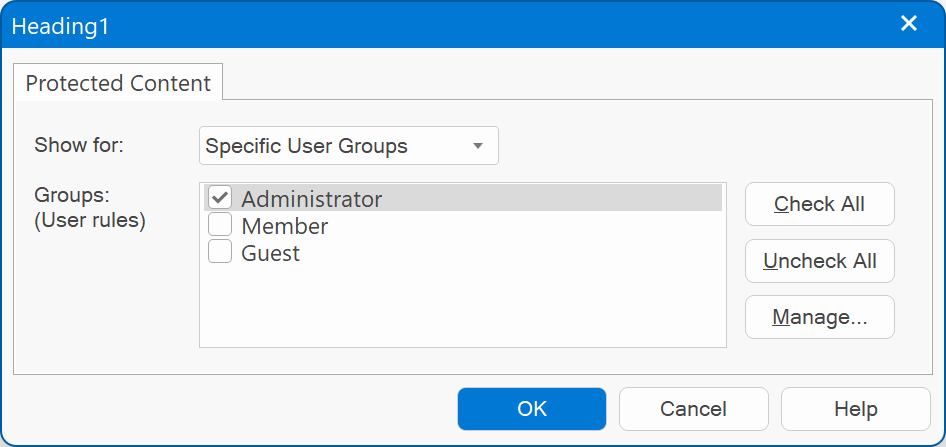The width and height of the screenshot is (946, 447).
Task: Click the Heading1 title bar text
Action: click(60, 27)
